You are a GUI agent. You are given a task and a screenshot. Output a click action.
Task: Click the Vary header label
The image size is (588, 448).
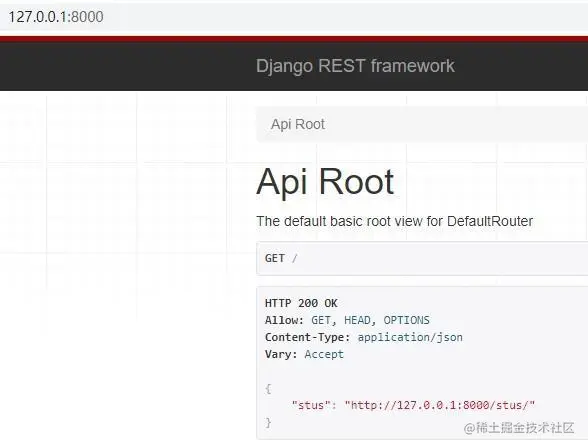pos(281,354)
